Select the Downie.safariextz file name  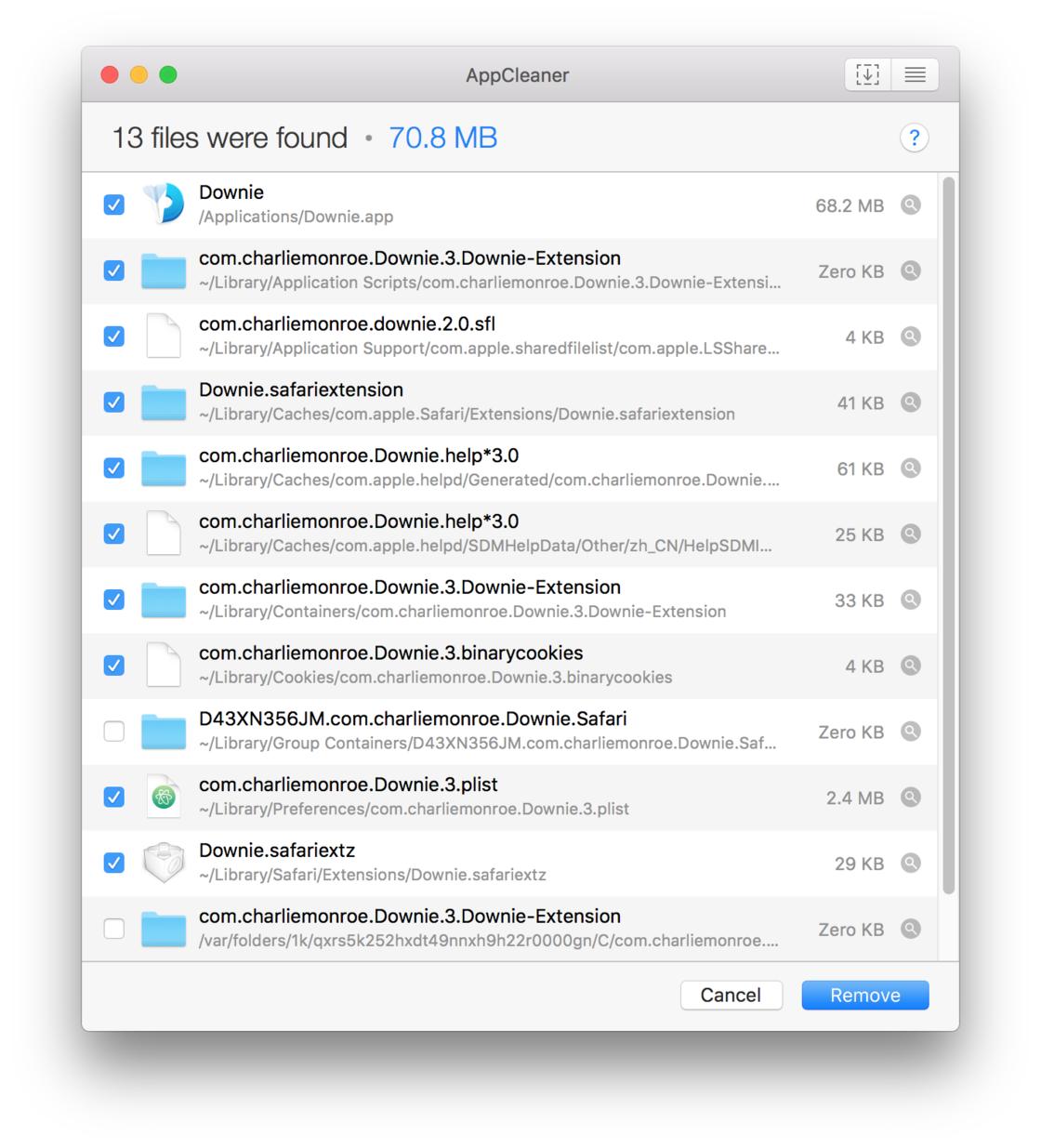277,851
